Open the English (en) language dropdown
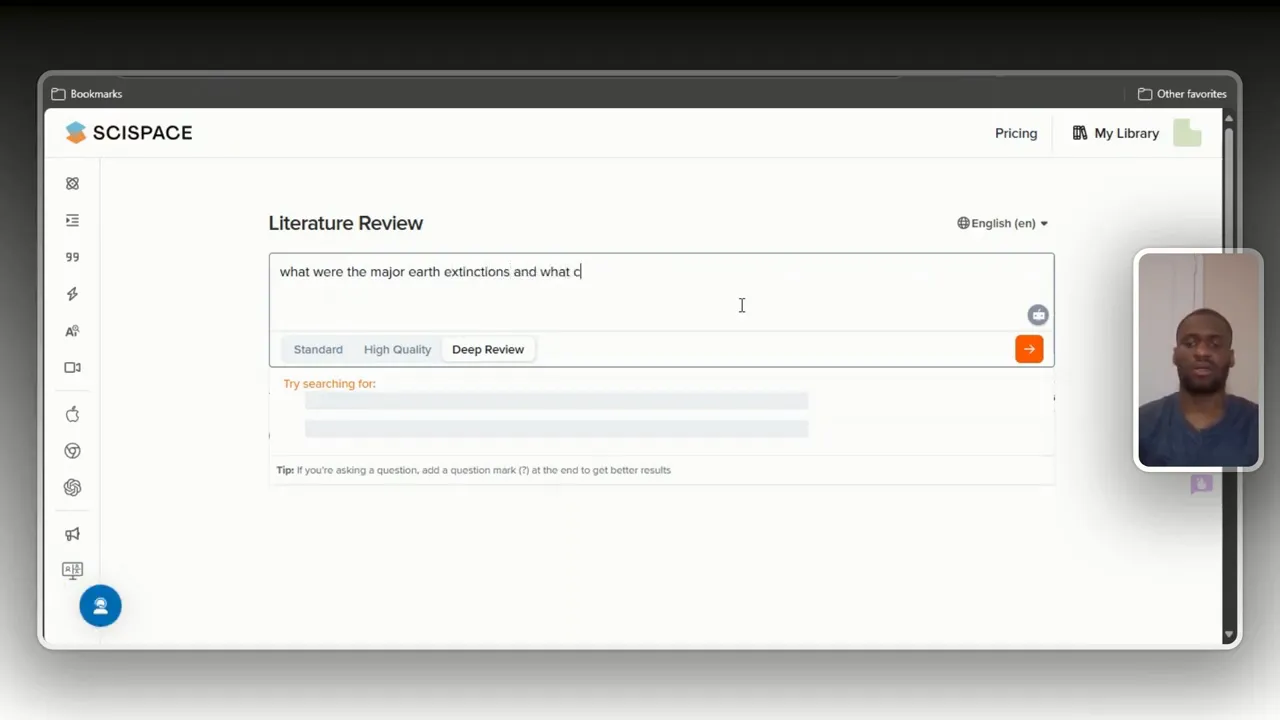The height and width of the screenshot is (720, 1280). tap(1002, 223)
